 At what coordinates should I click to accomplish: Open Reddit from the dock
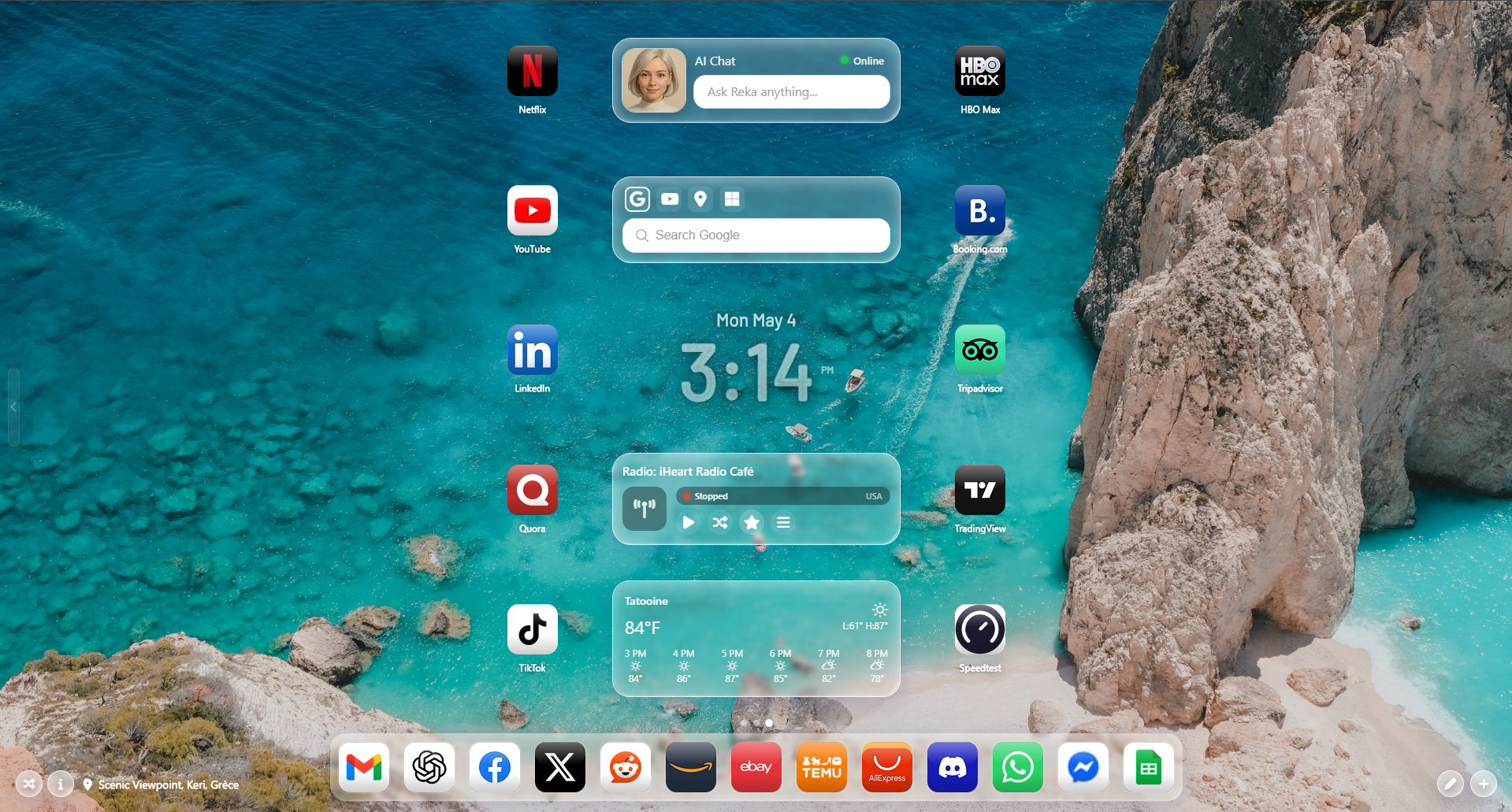pos(626,767)
